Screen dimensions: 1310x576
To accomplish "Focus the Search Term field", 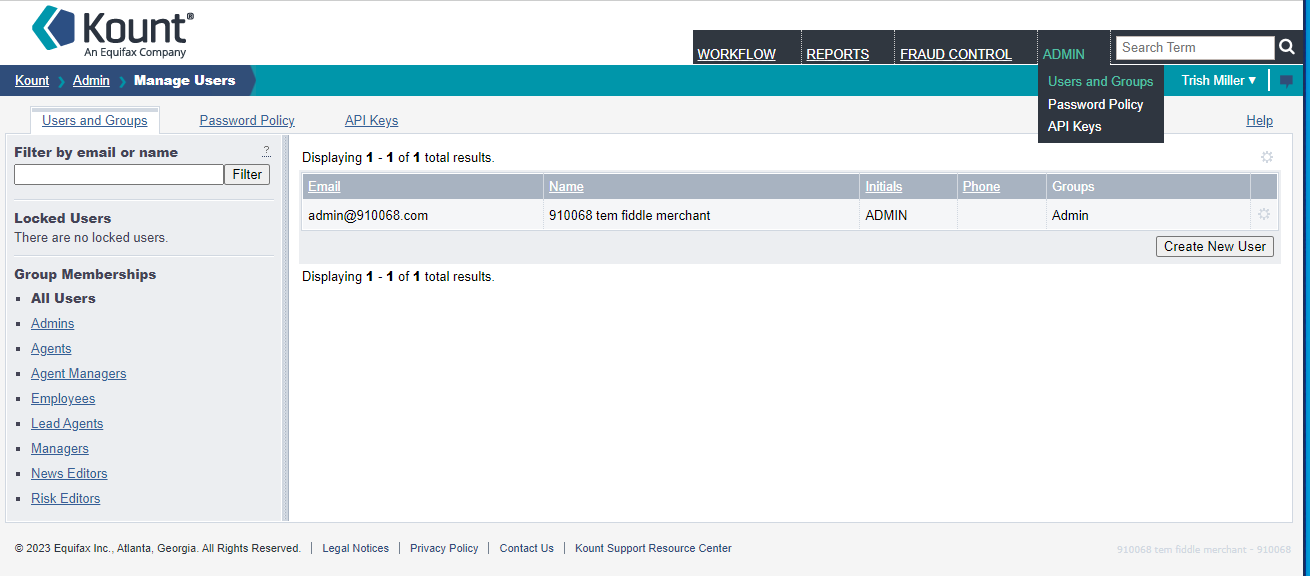I will tap(1195, 47).
